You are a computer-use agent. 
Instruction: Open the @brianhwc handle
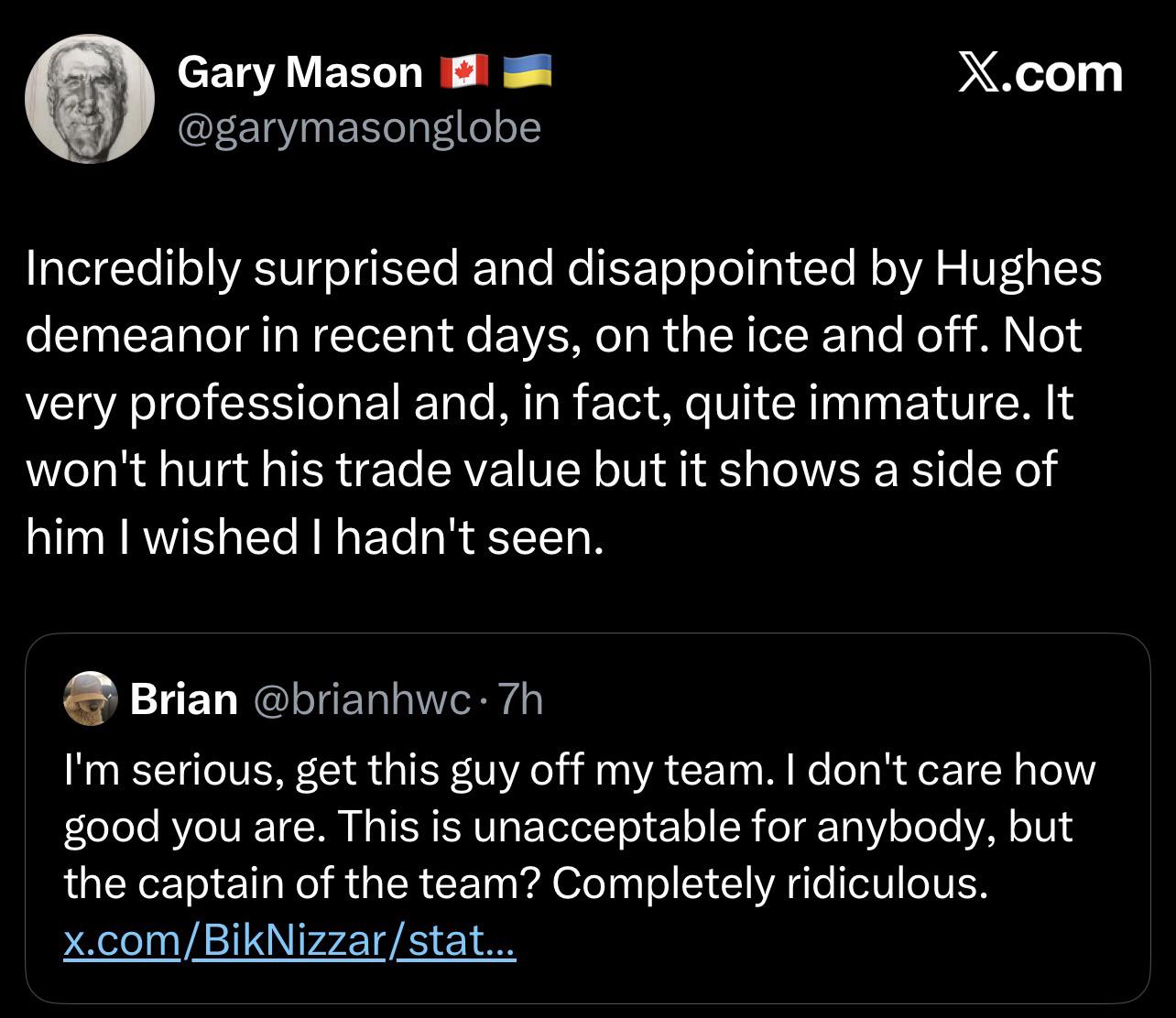tap(361, 699)
